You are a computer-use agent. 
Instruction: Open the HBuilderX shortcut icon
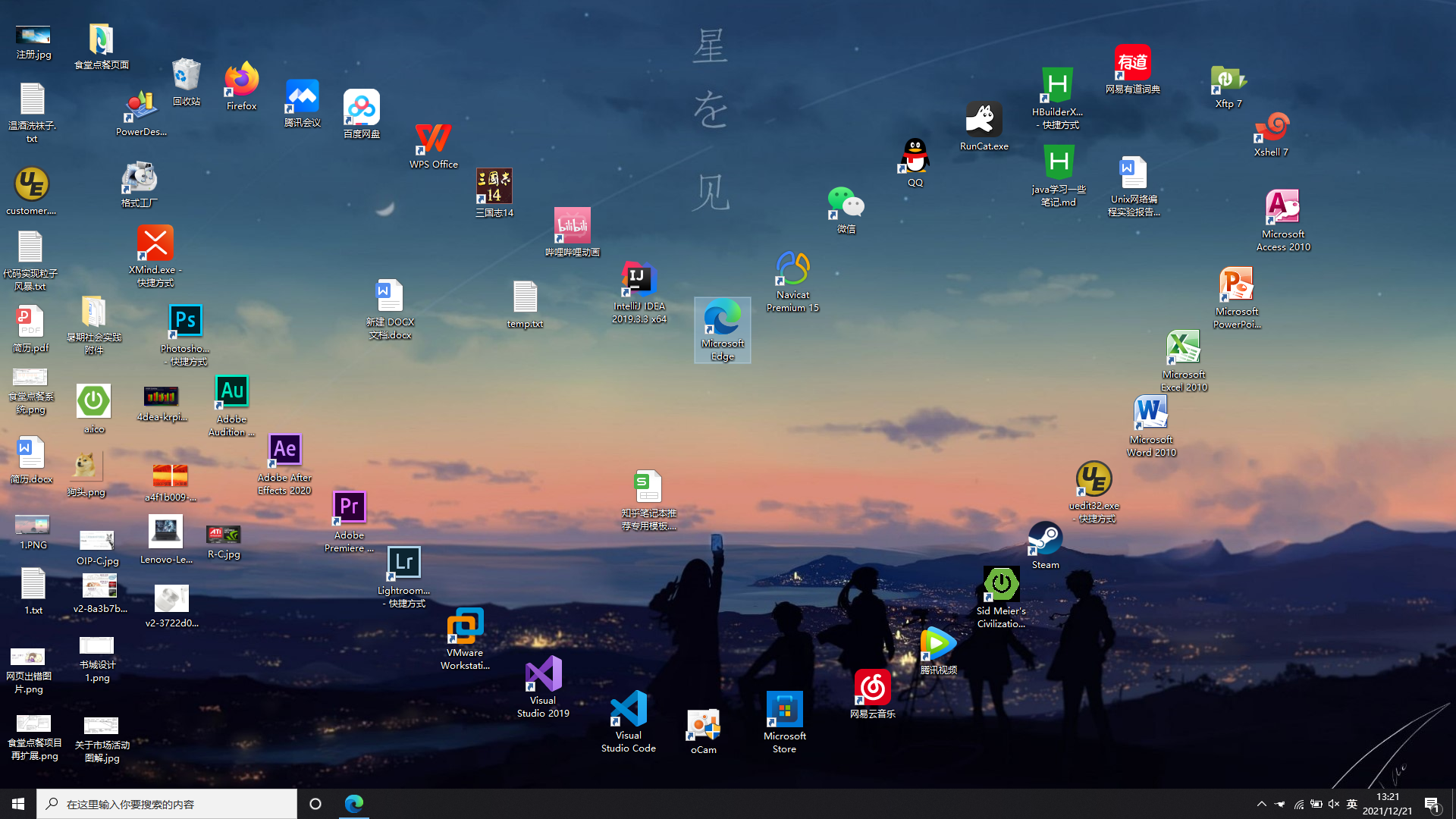point(1058,99)
